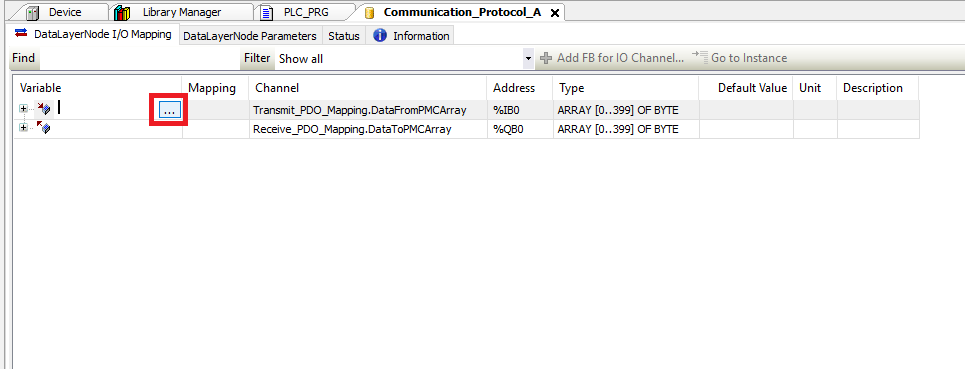The width and height of the screenshot is (965, 369).
Task: Click the Library Manager books icon
Action: click(122, 12)
